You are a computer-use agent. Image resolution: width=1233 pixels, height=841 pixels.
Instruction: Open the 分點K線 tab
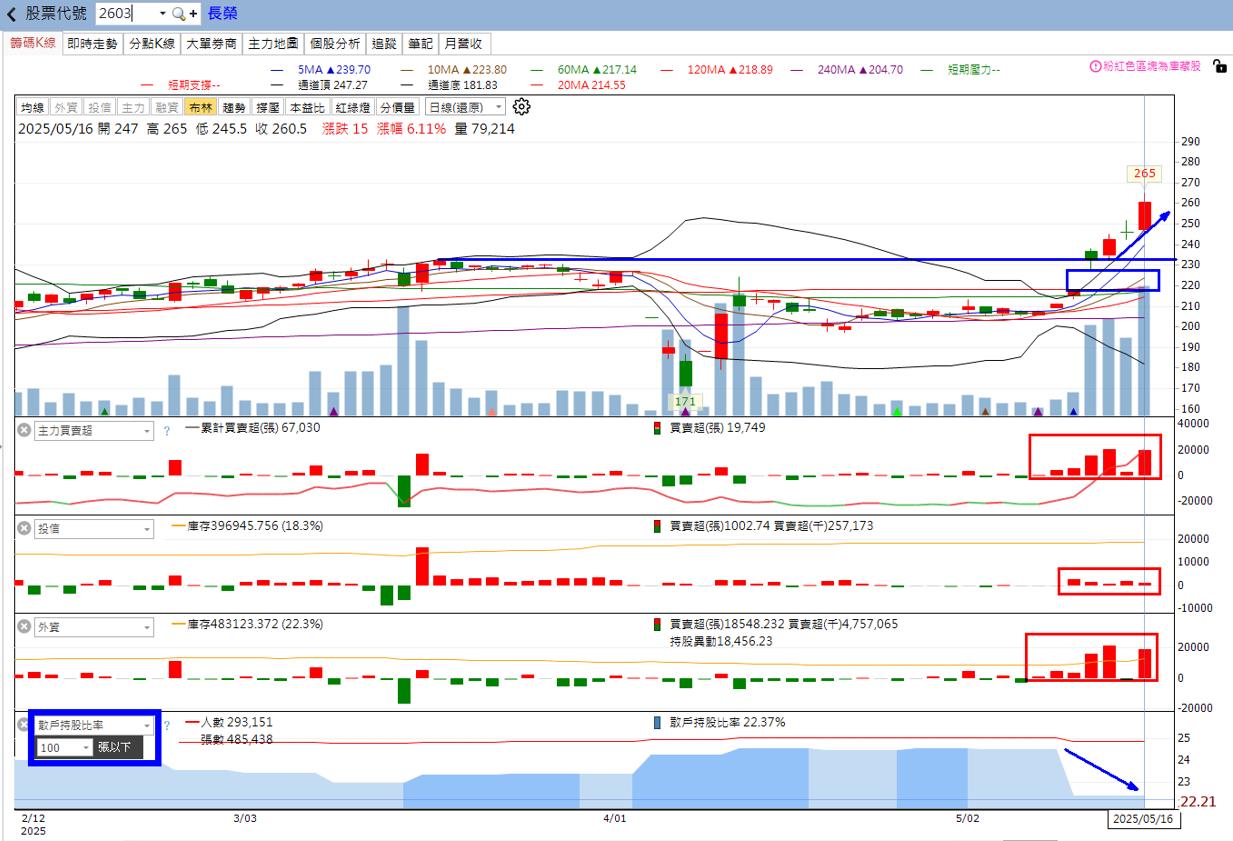(152, 44)
